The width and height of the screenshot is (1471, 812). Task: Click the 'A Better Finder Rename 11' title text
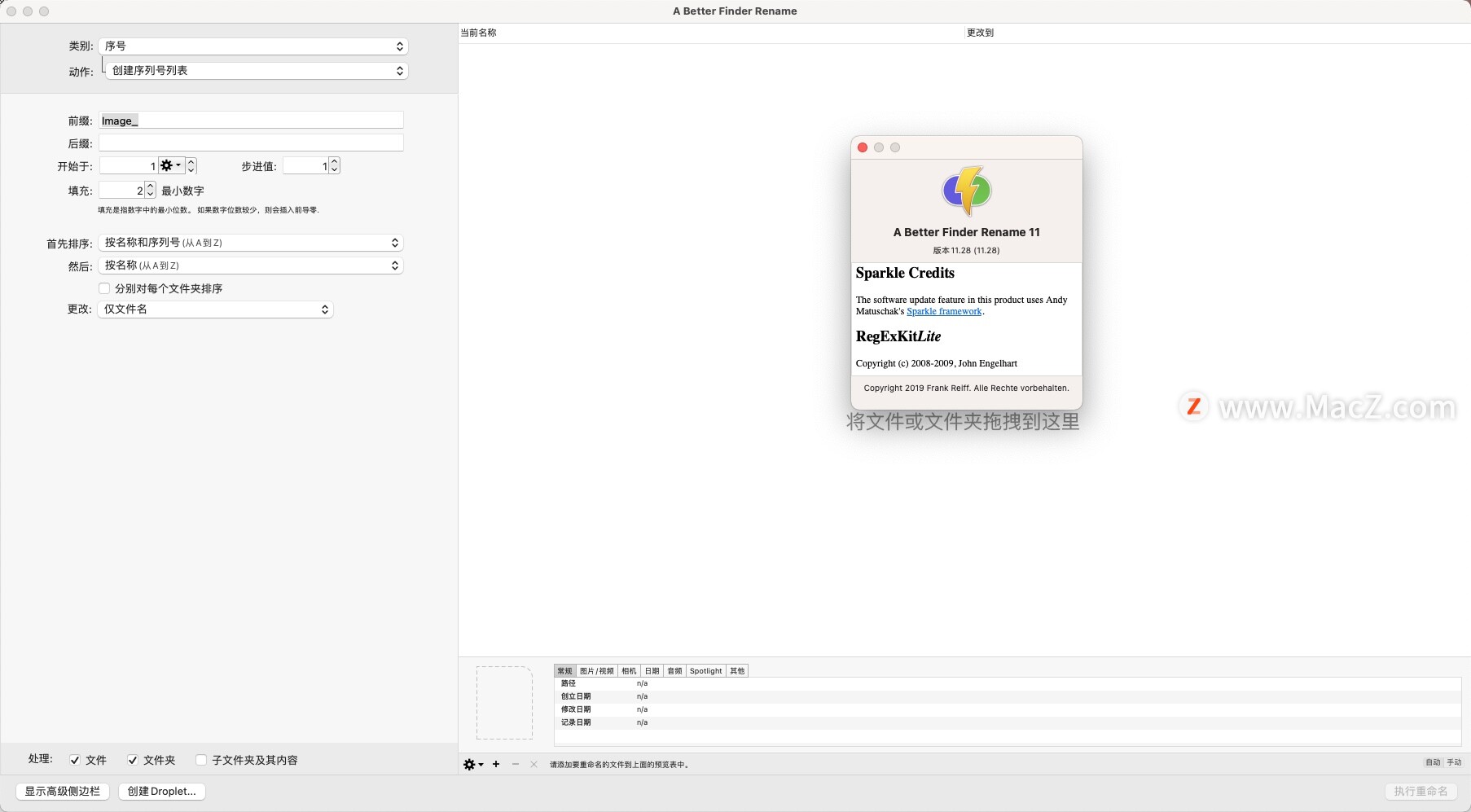967,232
